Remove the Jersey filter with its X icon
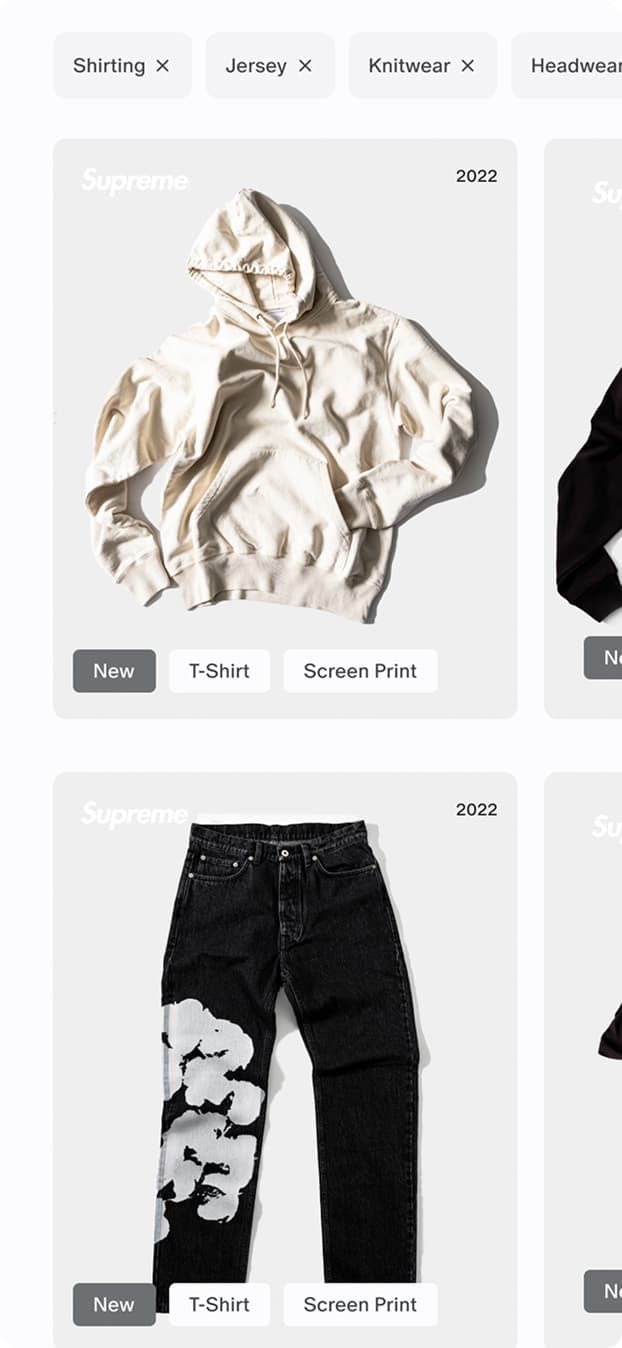The height and width of the screenshot is (1348, 622). click(x=305, y=66)
